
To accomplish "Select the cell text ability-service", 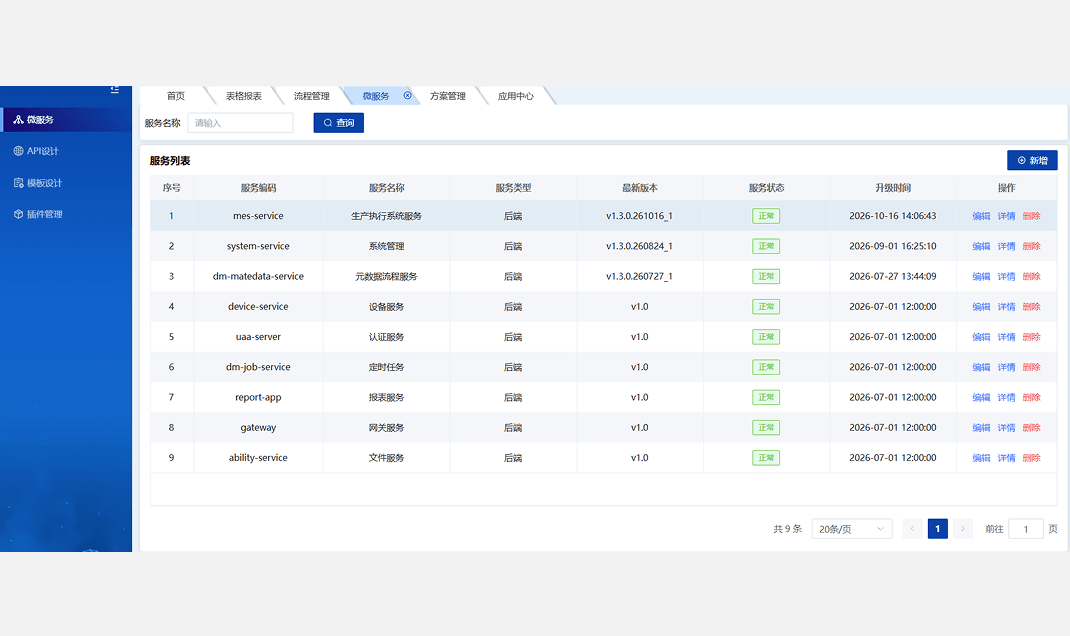I will coord(258,458).
